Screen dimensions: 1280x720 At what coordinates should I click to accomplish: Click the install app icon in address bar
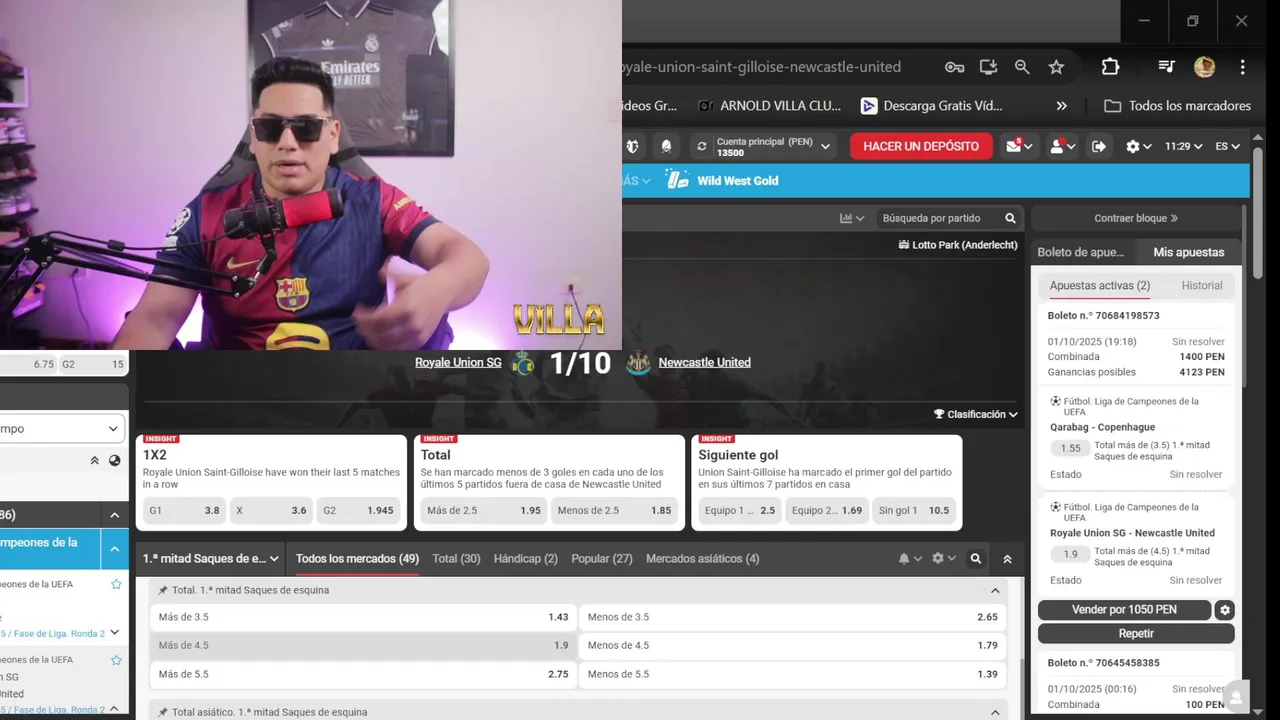click(988, 67)
